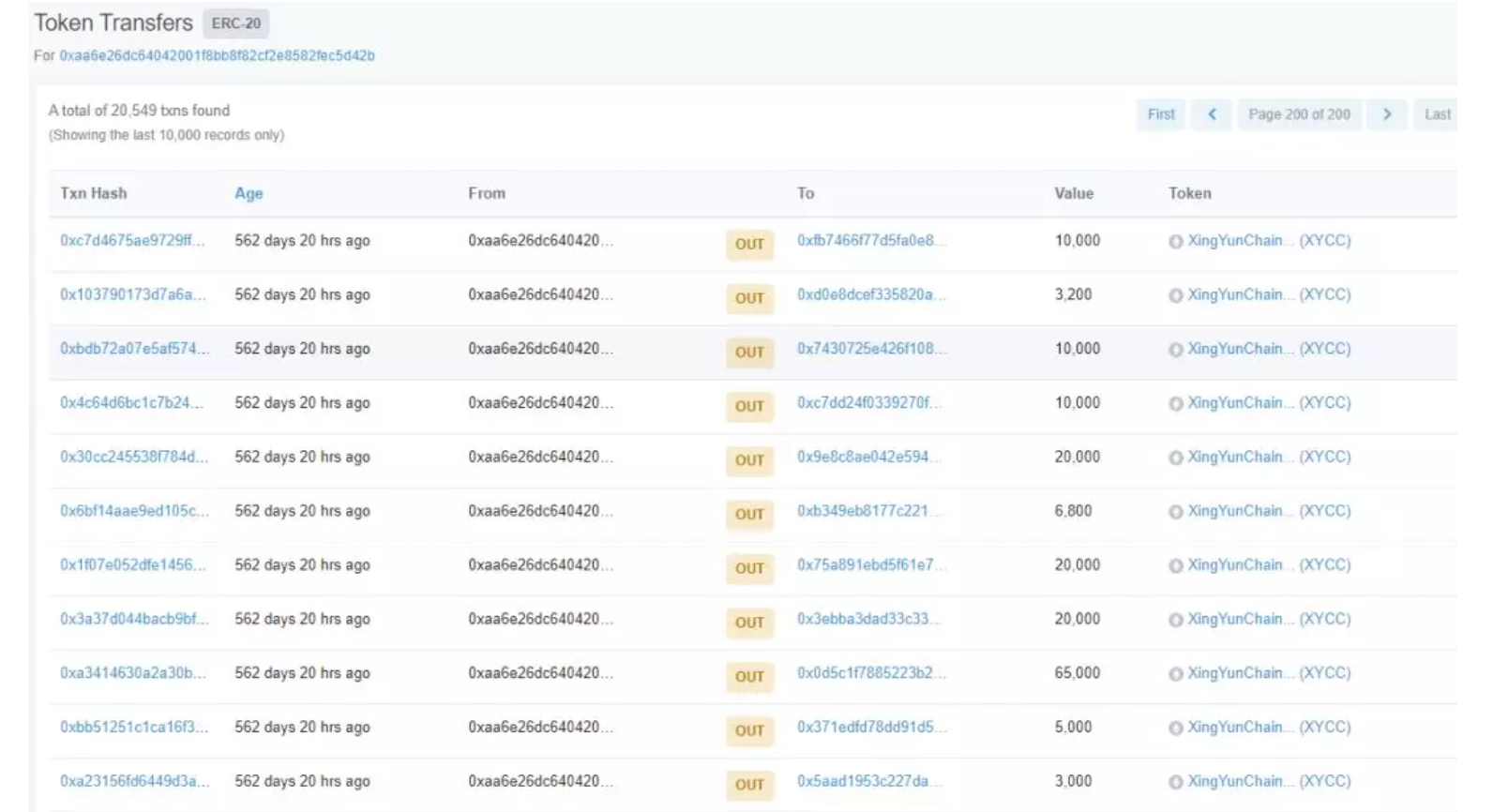1508x812 pixels.
Task: Click XingYunChain token icon in 3,200 value row
Action: click(x=1175, y=296)
